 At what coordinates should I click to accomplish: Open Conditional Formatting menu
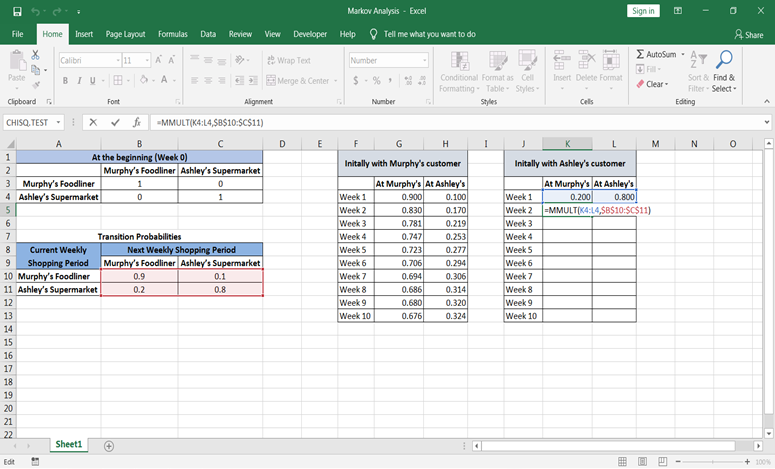tap(459, 72)
